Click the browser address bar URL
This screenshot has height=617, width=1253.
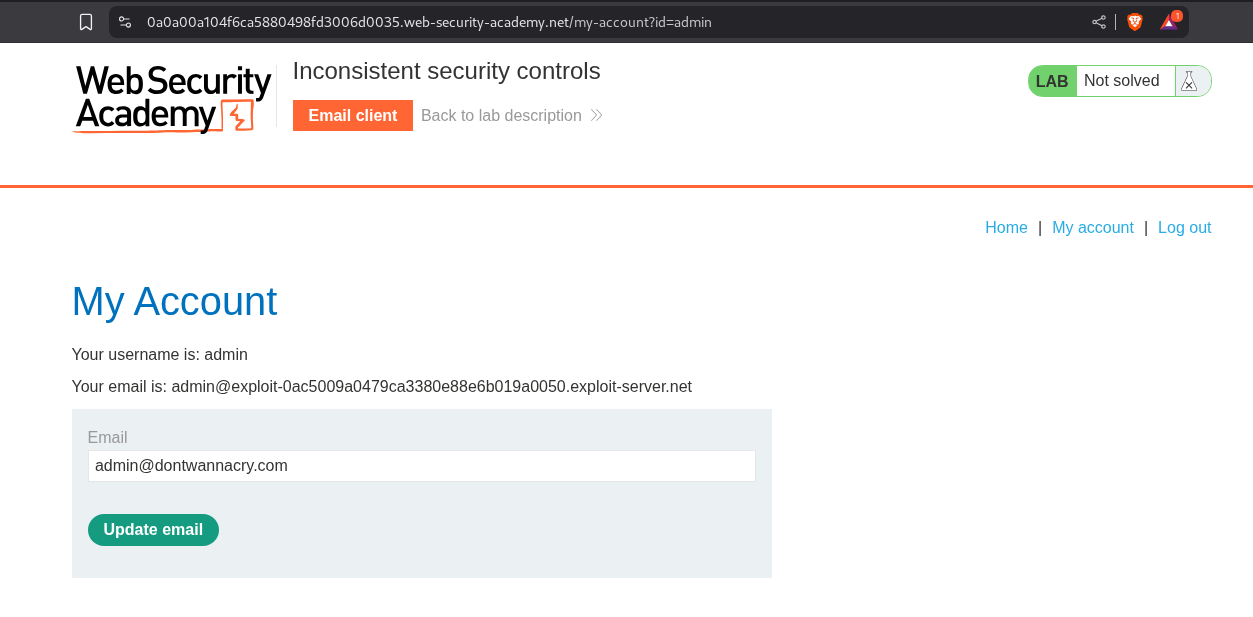(429, 22)
